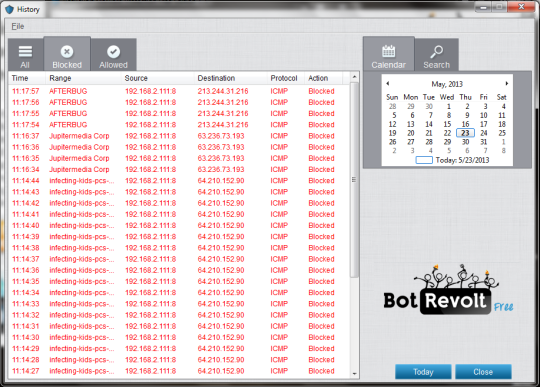
Task: Click the May, 2013 calendar title
Action: pos(447,84)
